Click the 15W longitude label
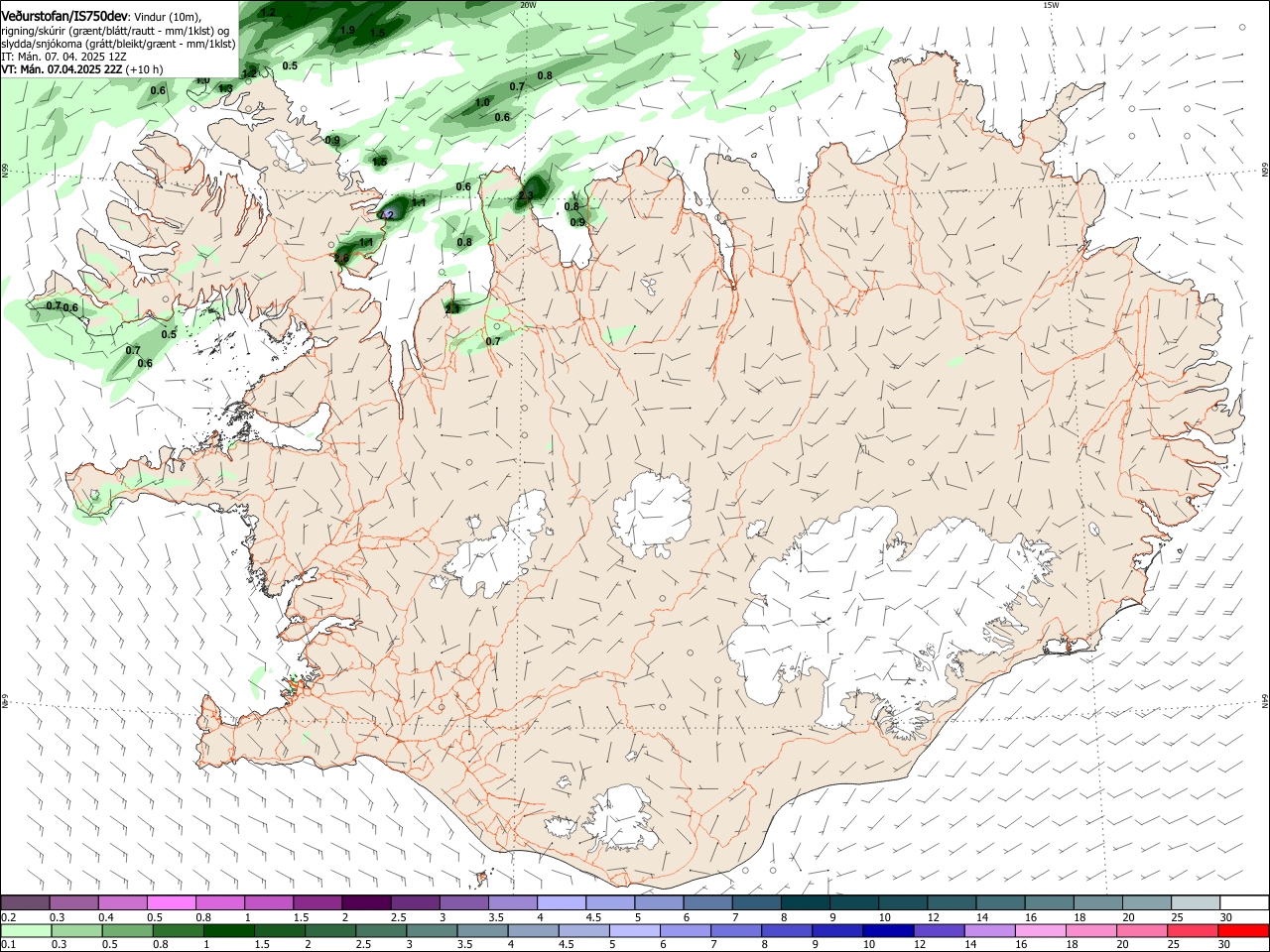This screenshot has height=952, width=1270. pos(1051,5)
